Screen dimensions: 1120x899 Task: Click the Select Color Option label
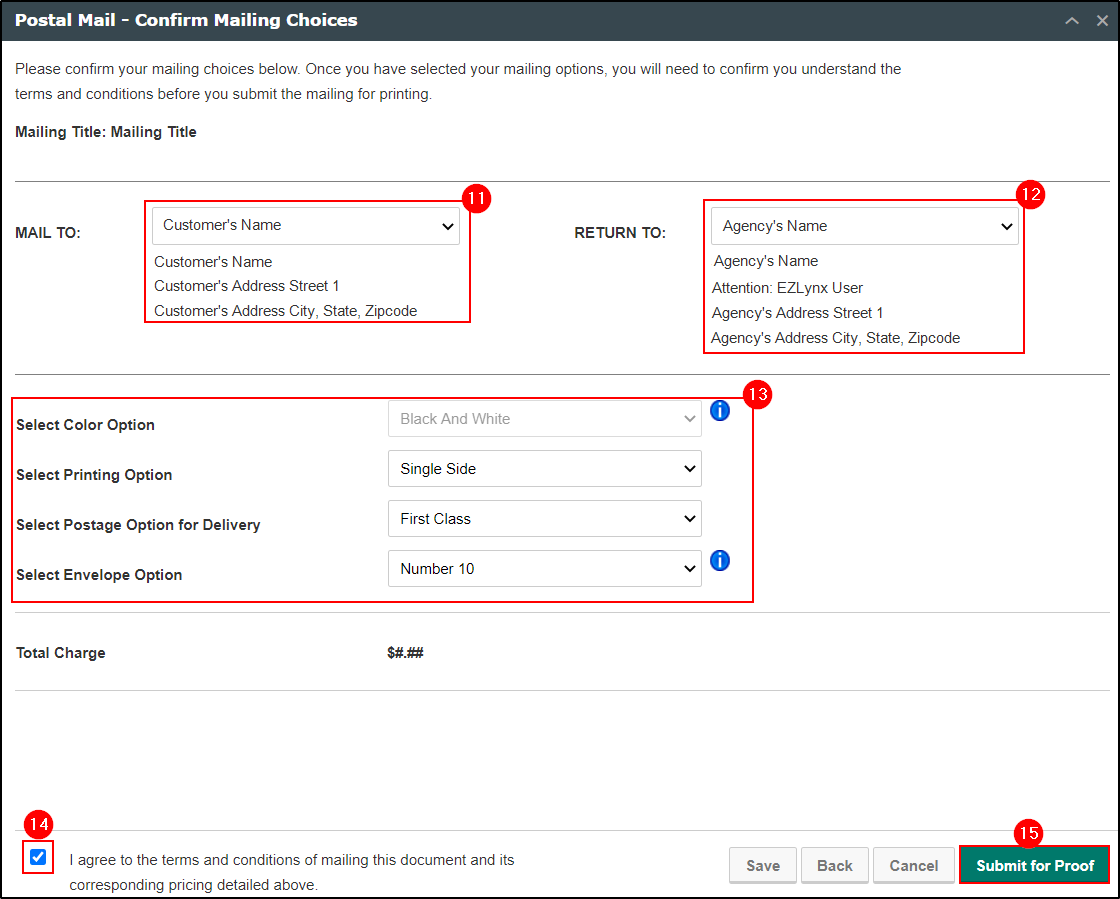[86, 425]
